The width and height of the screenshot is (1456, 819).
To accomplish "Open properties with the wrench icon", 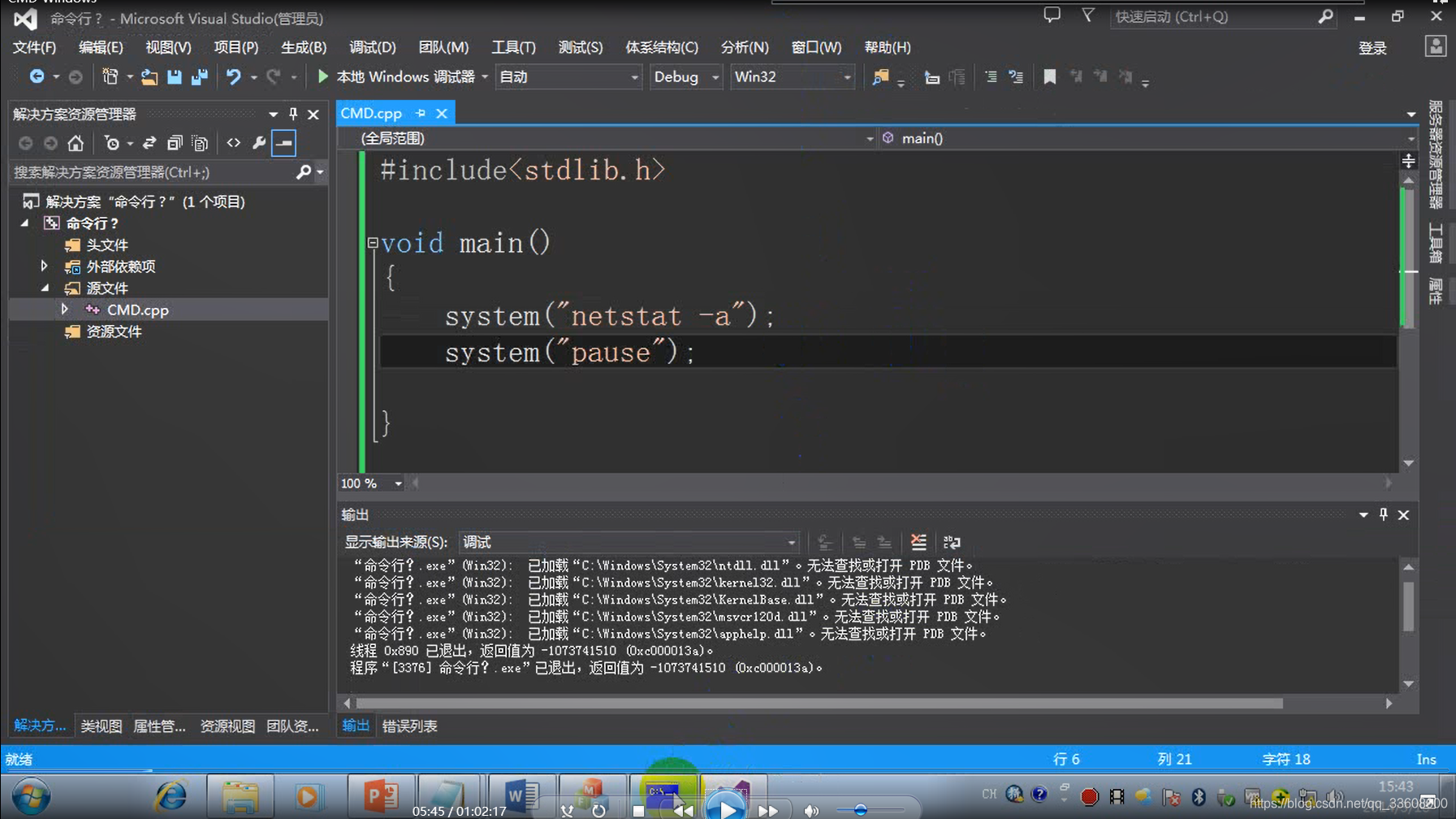I will point(259,144).
